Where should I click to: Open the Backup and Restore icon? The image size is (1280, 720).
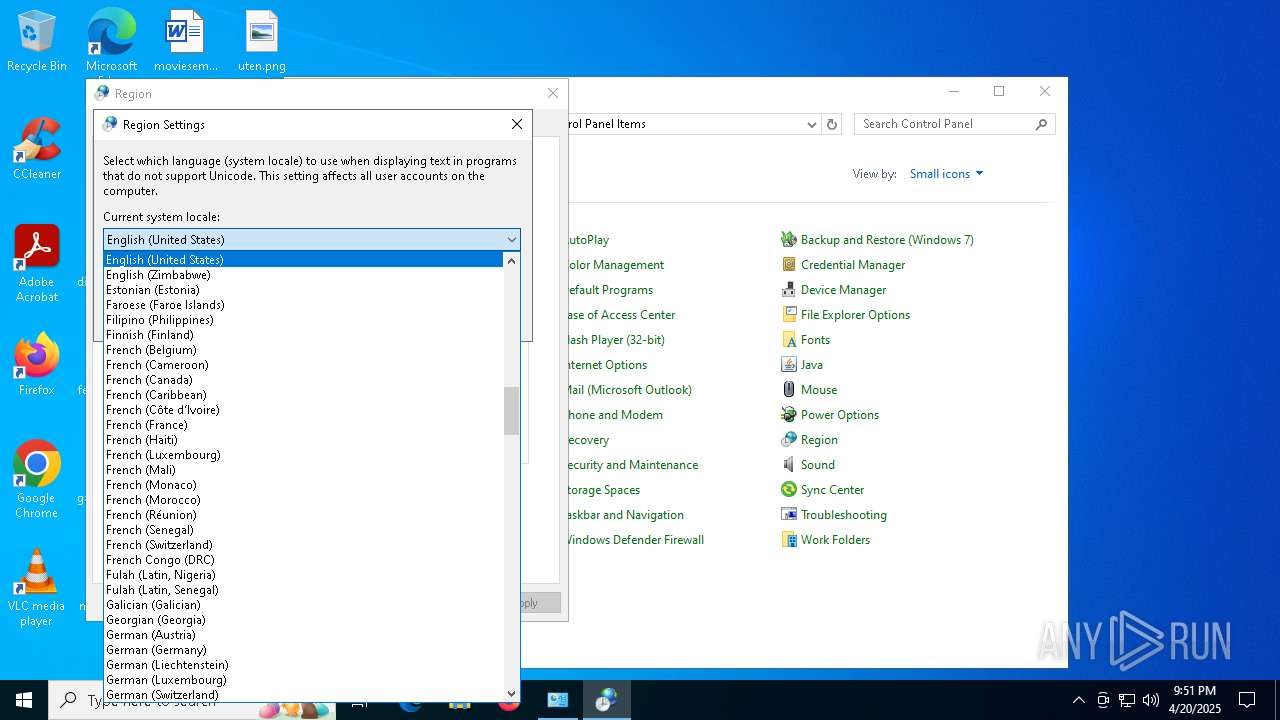(x=789, y=240)
